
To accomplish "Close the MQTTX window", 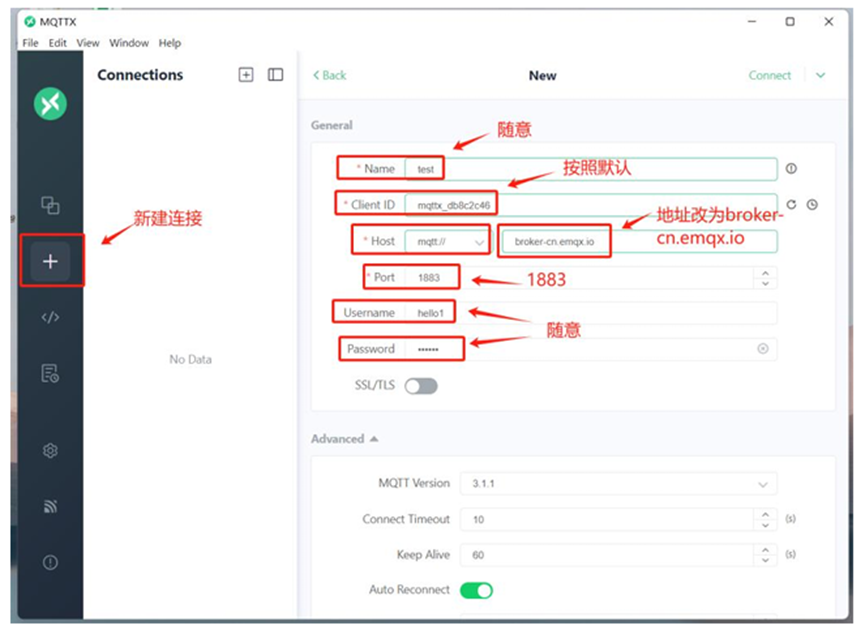I will [x=829, y=22].
